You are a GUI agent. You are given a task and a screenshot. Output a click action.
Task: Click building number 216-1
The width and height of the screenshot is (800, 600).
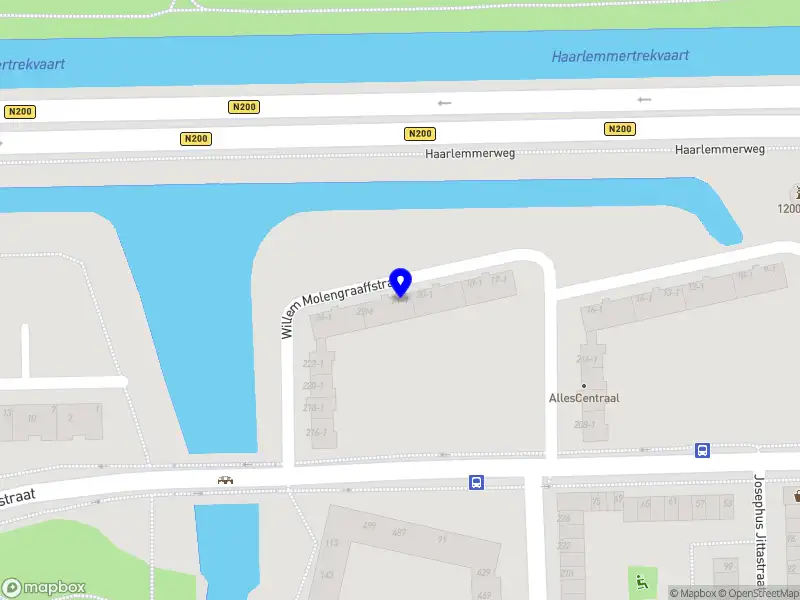(x=316, y=433)
